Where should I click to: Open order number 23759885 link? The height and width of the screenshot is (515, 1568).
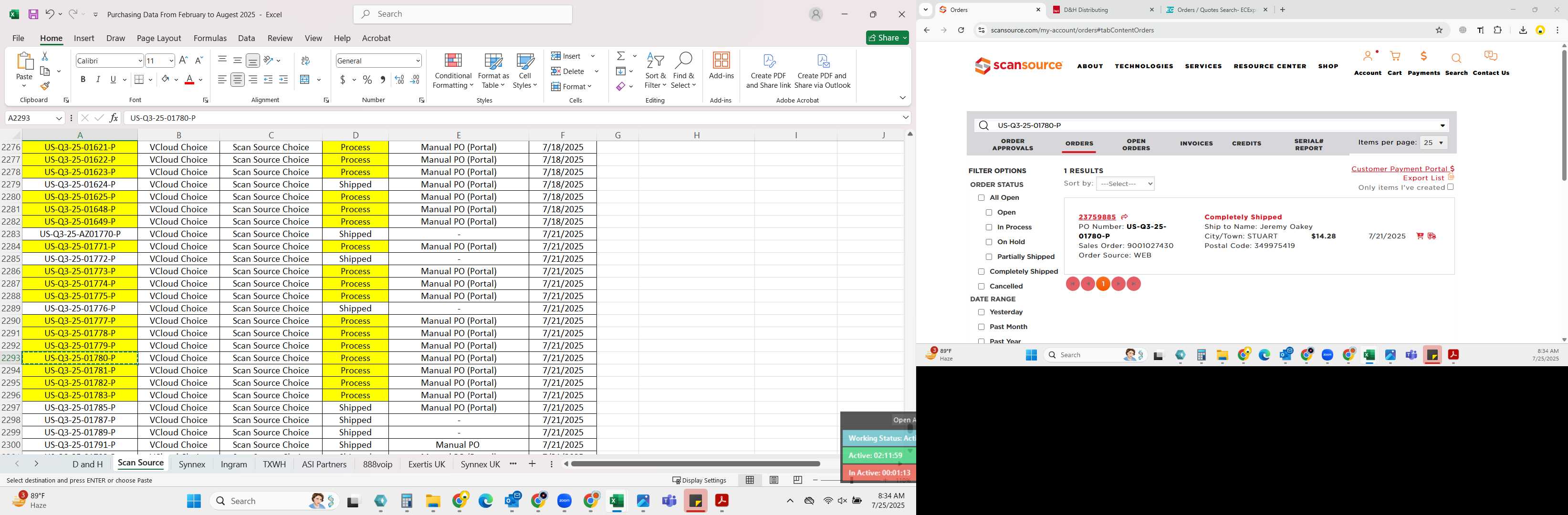pos(1097,217)
